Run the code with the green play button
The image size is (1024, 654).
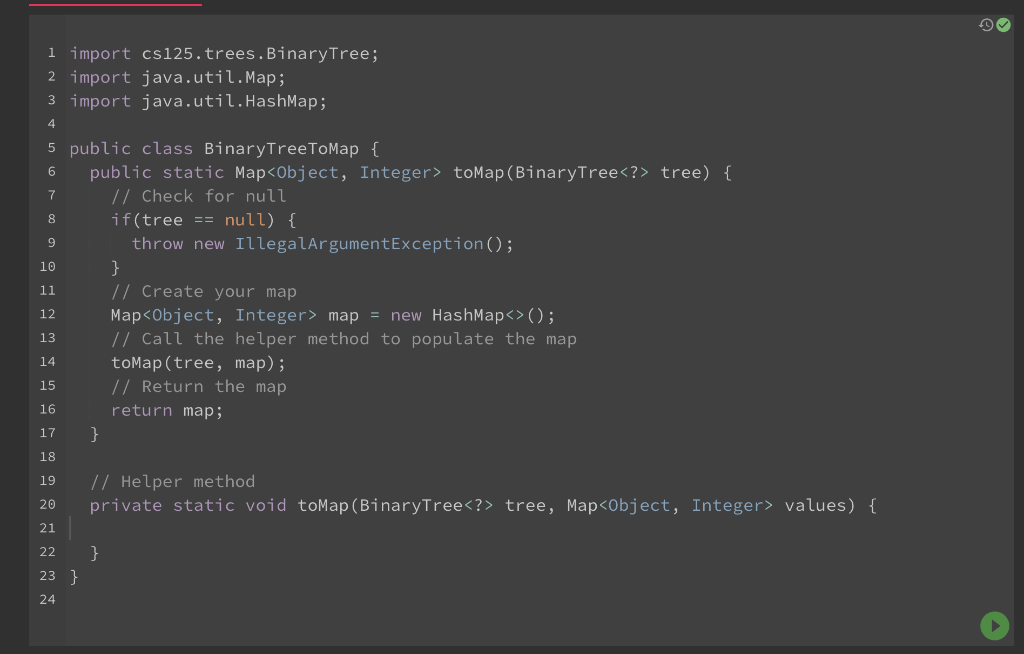[994, 626]
